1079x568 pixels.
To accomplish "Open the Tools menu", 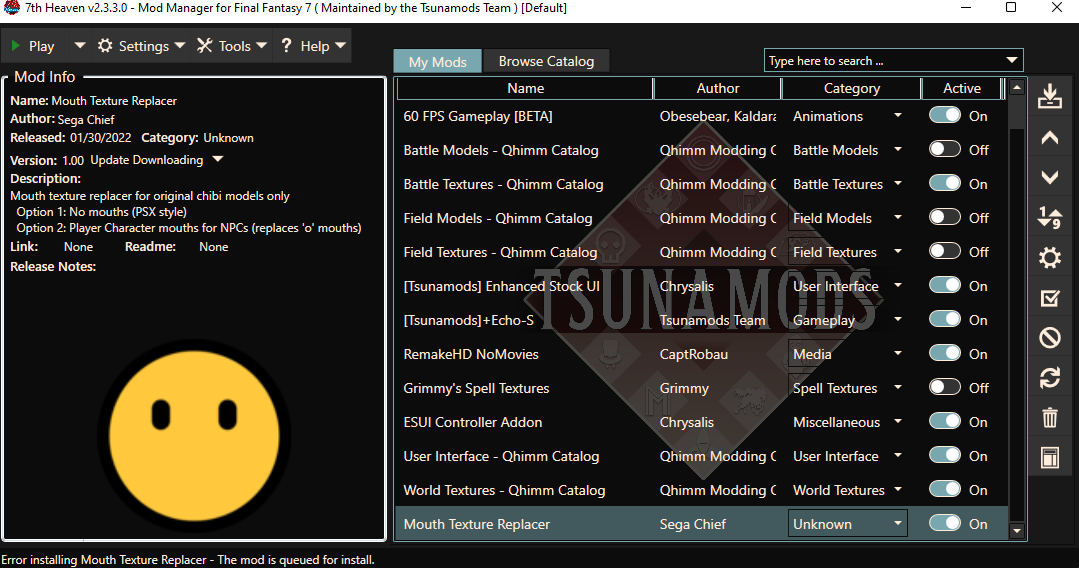I will point(232,46).
